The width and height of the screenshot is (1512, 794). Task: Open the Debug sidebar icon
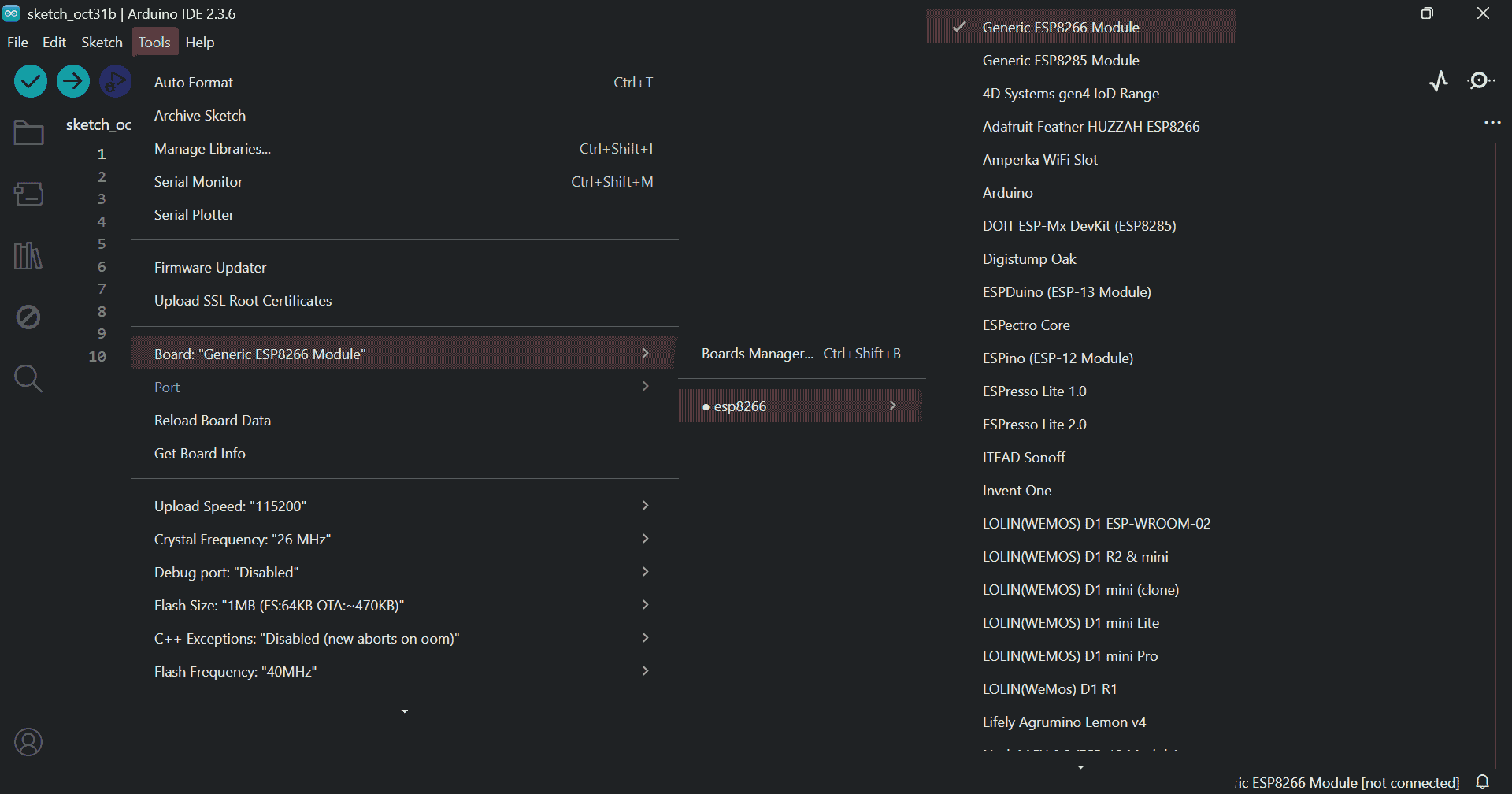point(28,317)
